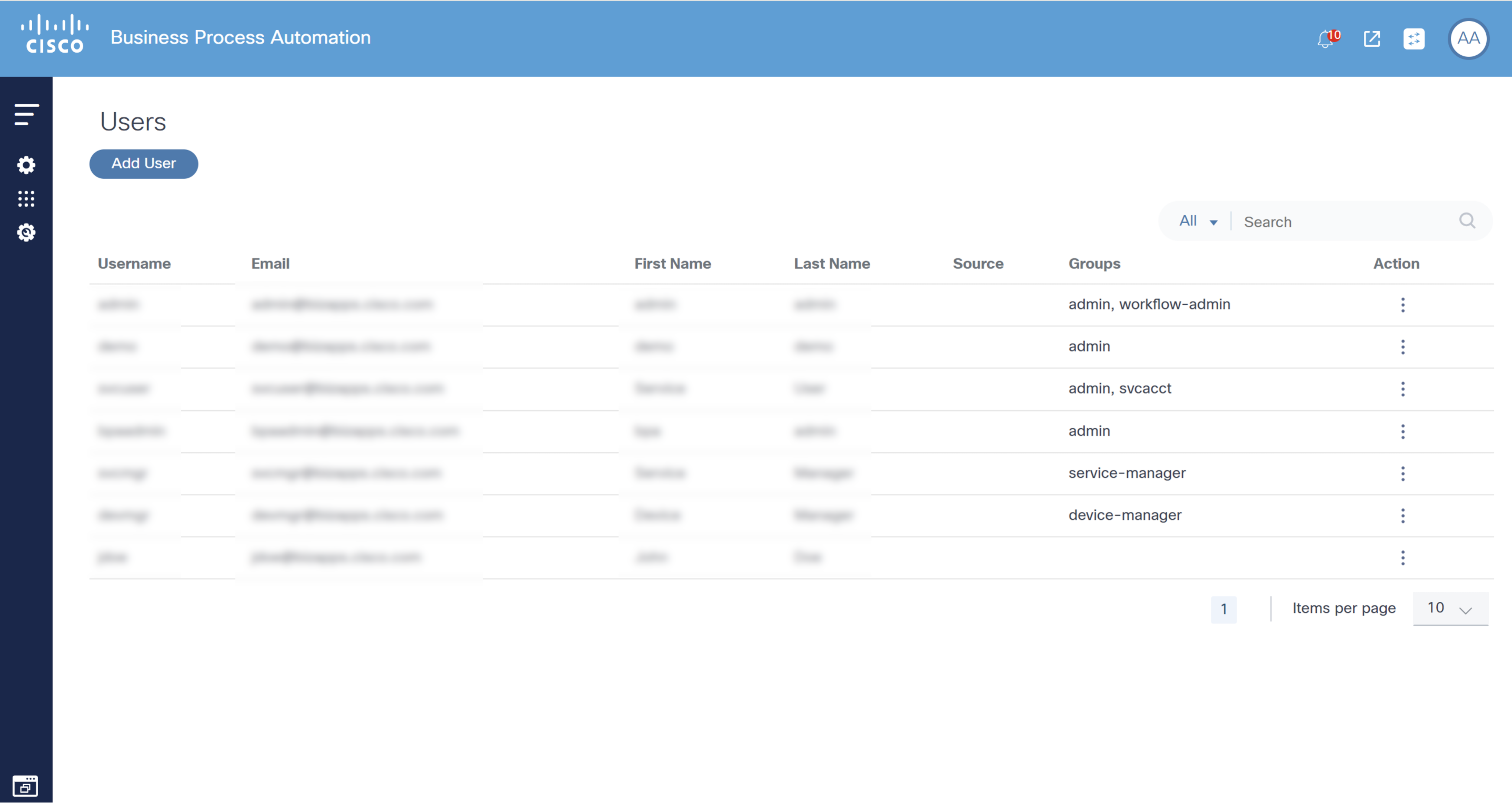Click the open-in-new-window icon in the header

click(x=1371, y=39)
